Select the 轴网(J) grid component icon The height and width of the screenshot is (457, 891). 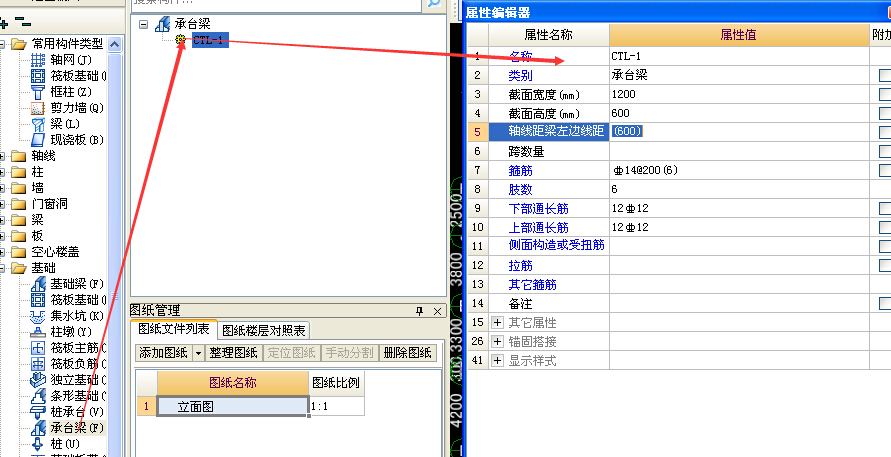tap(38, 60)
